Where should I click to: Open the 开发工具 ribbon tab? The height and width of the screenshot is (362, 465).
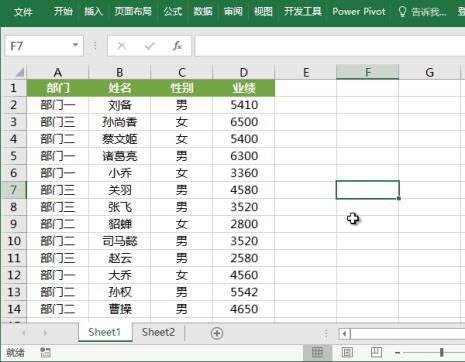coord(303,12)
